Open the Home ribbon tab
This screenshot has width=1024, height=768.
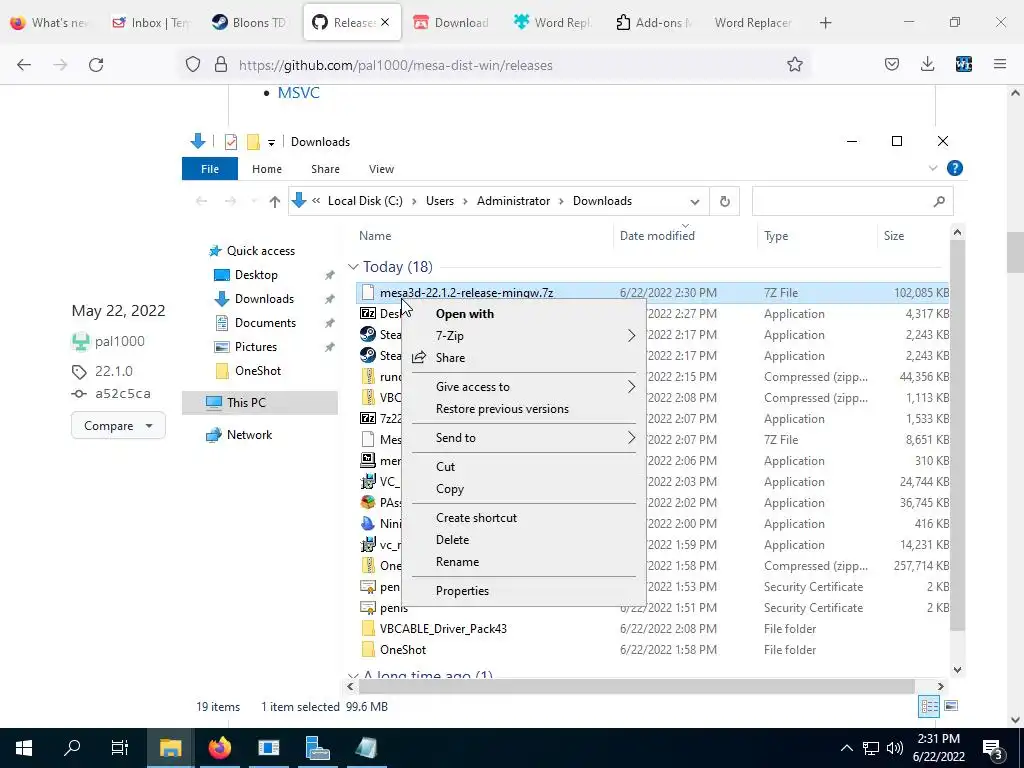coord(266,168)
